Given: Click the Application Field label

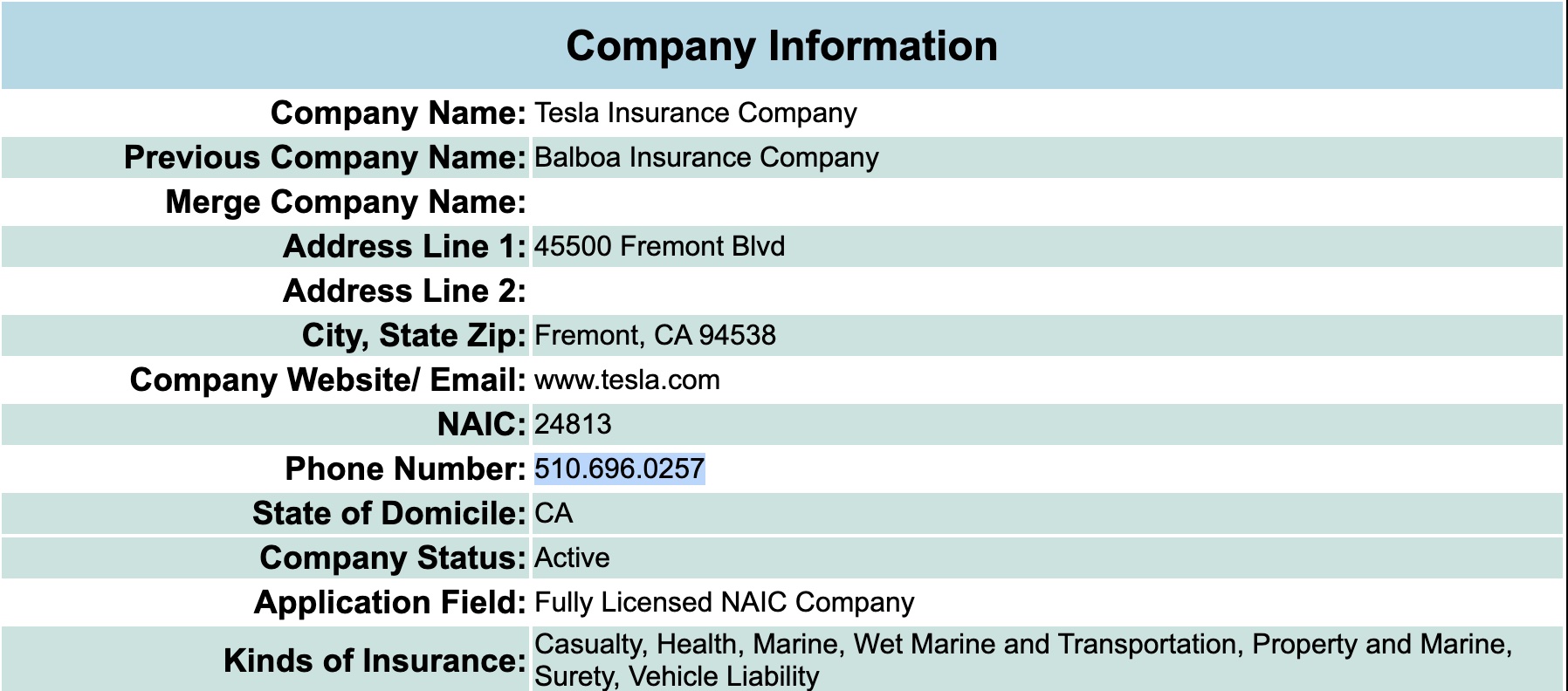Looking at the screenshot, I should 390,602.
